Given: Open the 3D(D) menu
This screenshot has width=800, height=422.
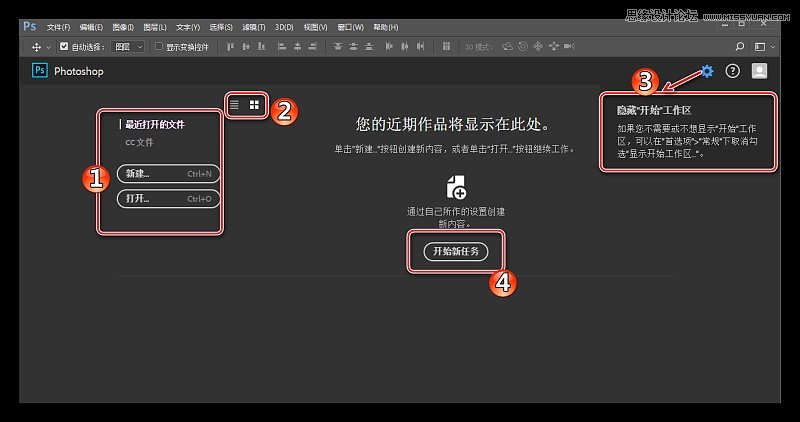Looking at the screenshot, I should pos(284,27).
